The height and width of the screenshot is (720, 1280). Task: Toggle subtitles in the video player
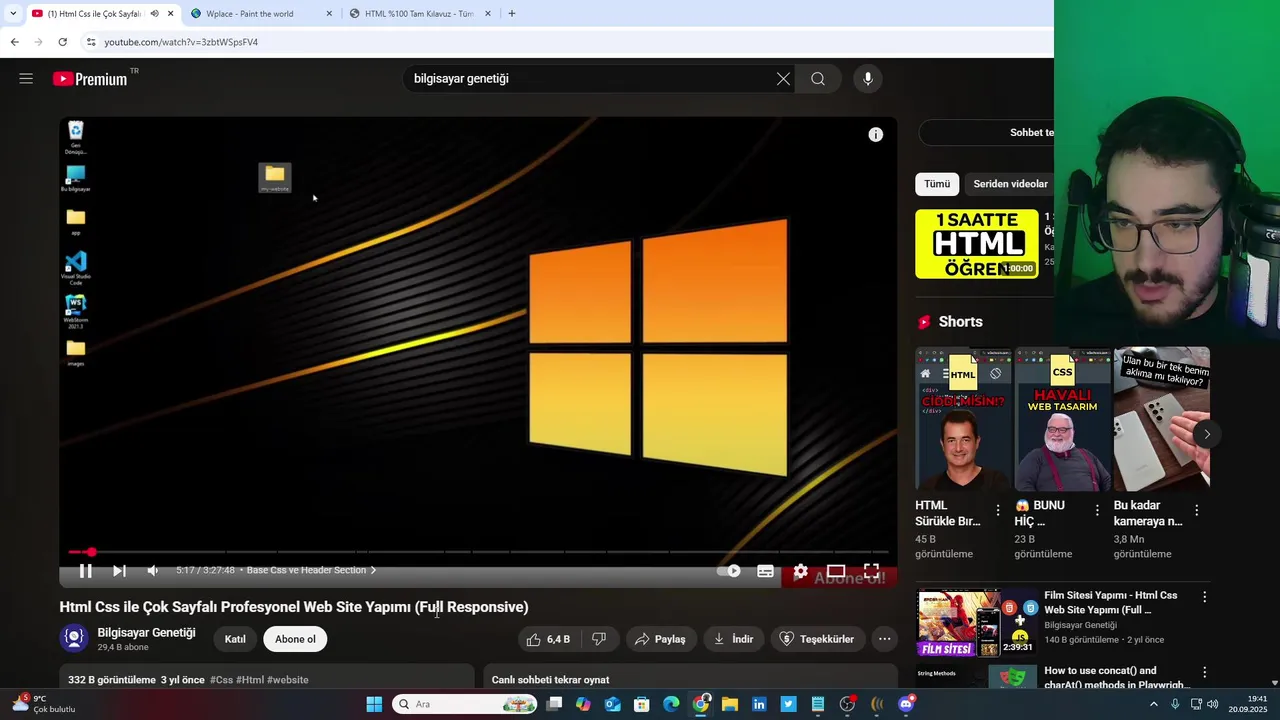pyautogui.click(x=765, y=571)
